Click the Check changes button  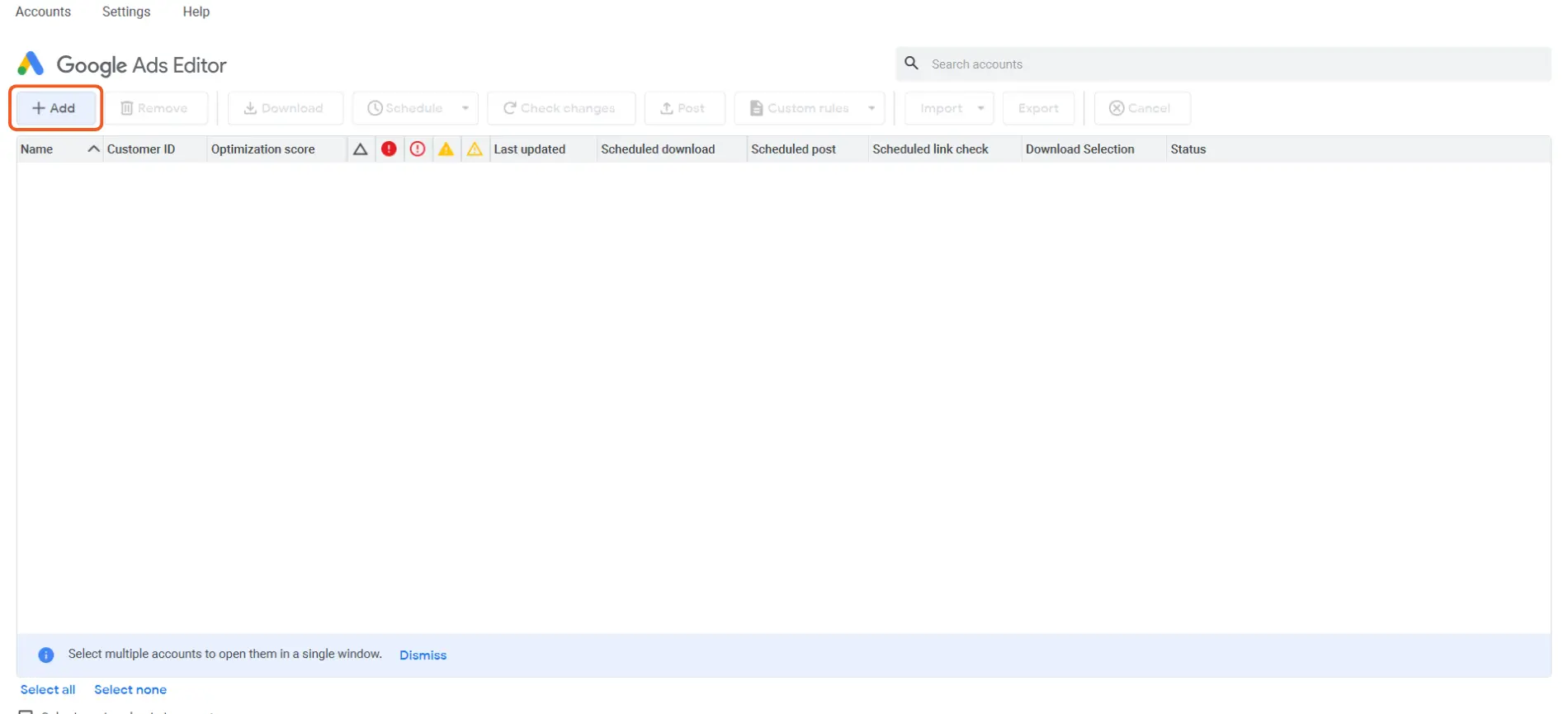(561, 108)
